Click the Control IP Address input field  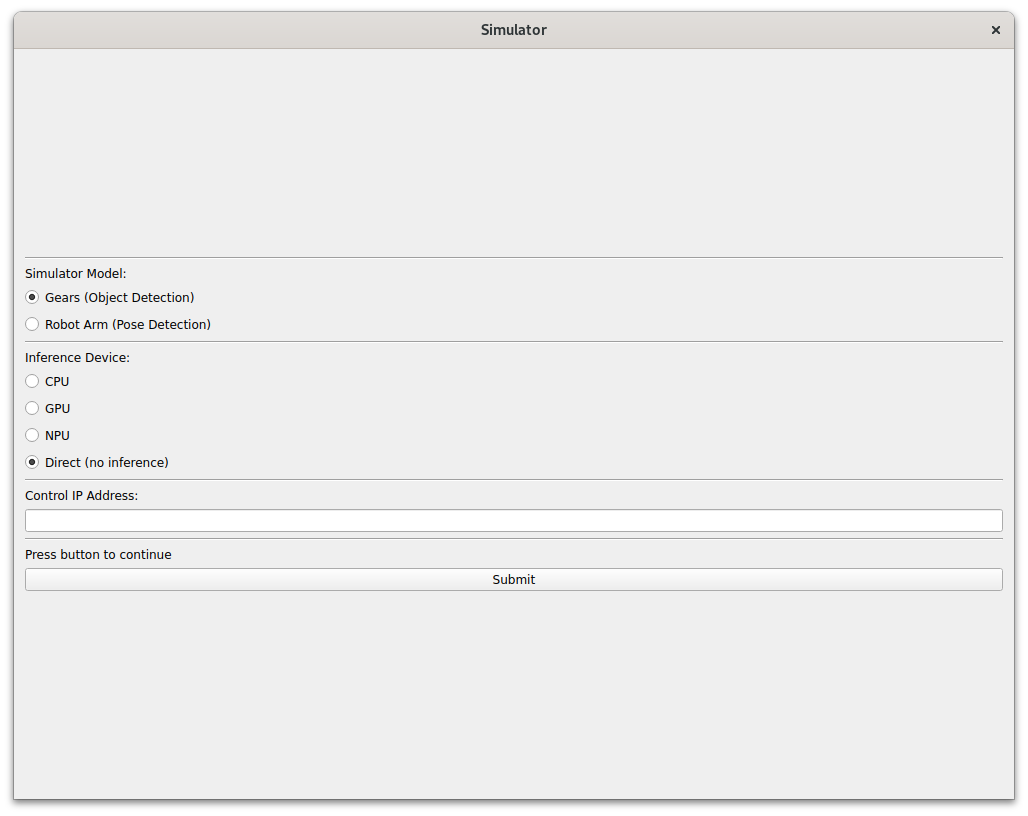[513, 520]
